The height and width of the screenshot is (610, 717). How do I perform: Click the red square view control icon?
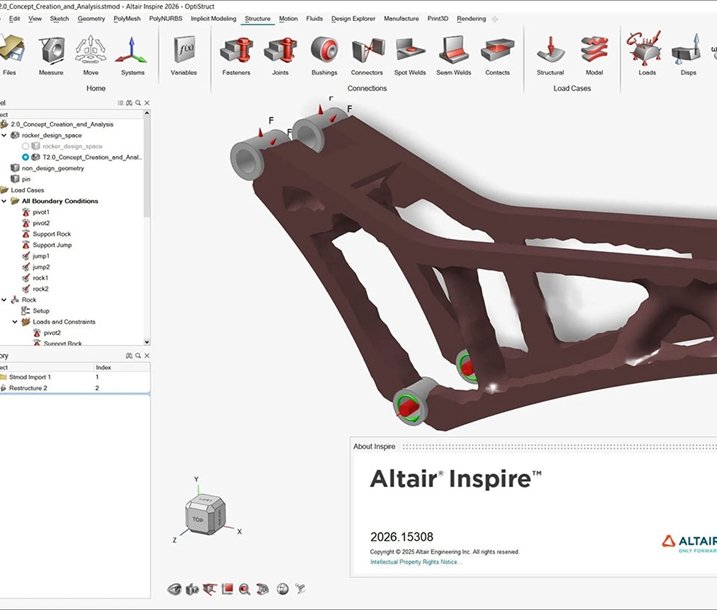[x=227, y=589]
